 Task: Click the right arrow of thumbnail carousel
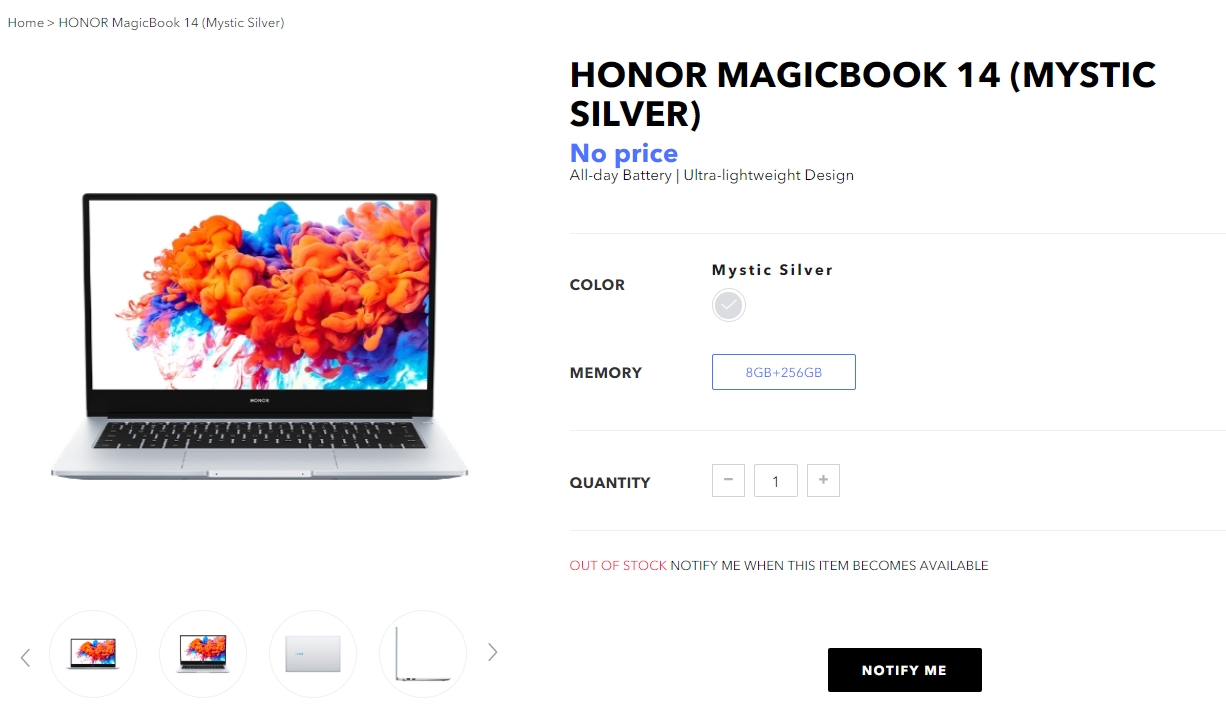tap(492, 652)
